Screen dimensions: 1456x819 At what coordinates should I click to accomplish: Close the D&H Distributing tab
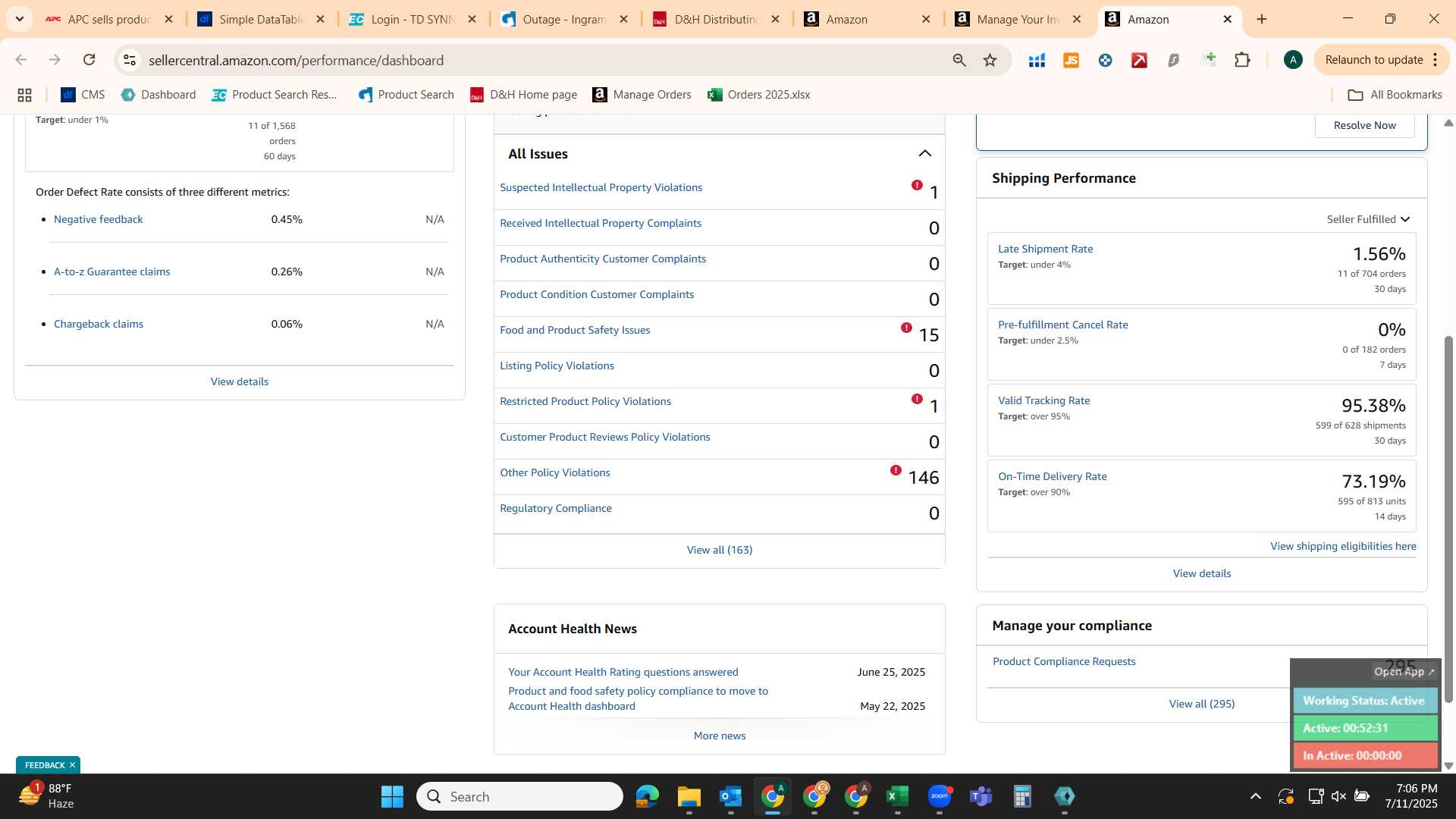[x=775, y=19]
